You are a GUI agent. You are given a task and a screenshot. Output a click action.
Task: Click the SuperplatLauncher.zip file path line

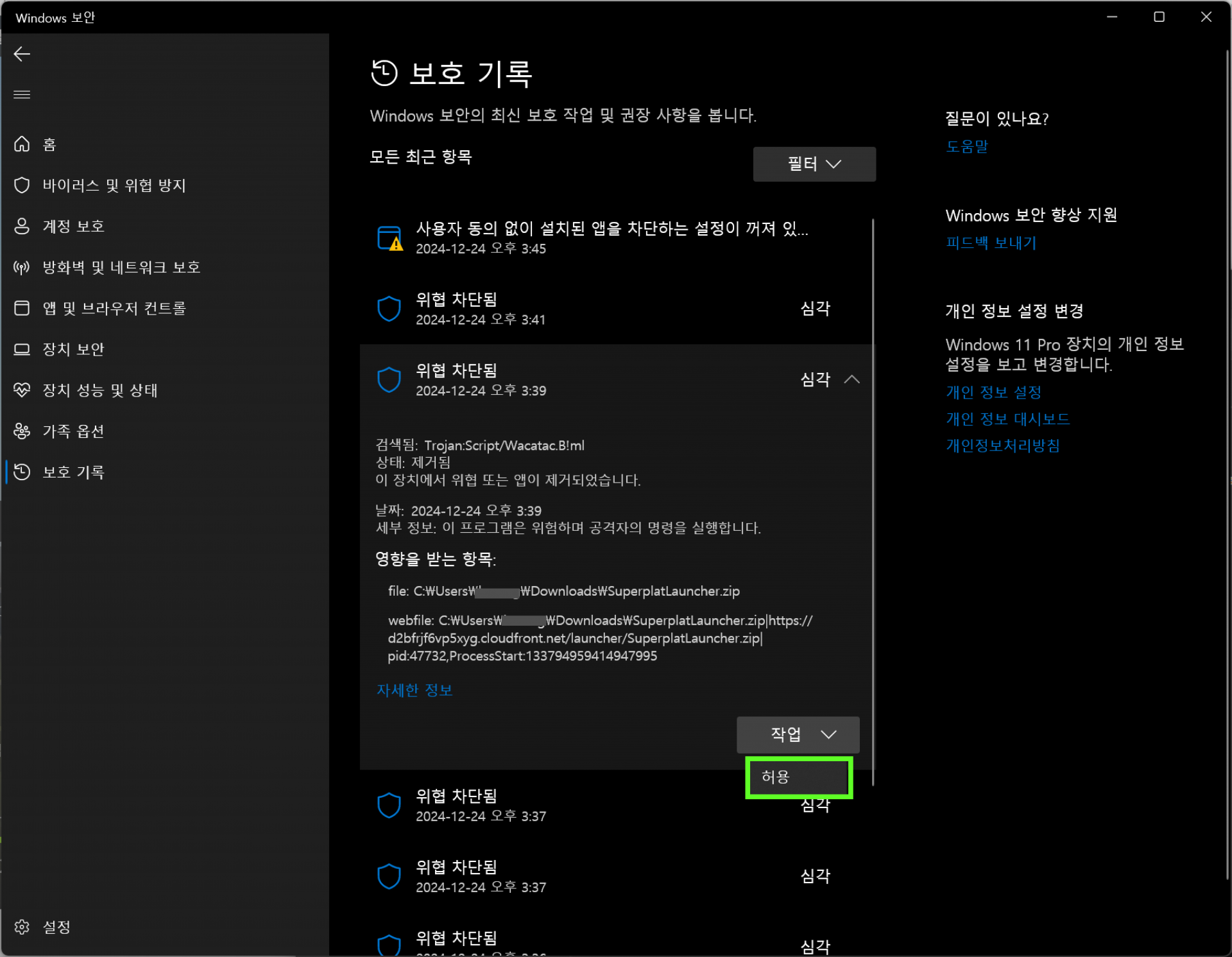(x=563, y=592)
